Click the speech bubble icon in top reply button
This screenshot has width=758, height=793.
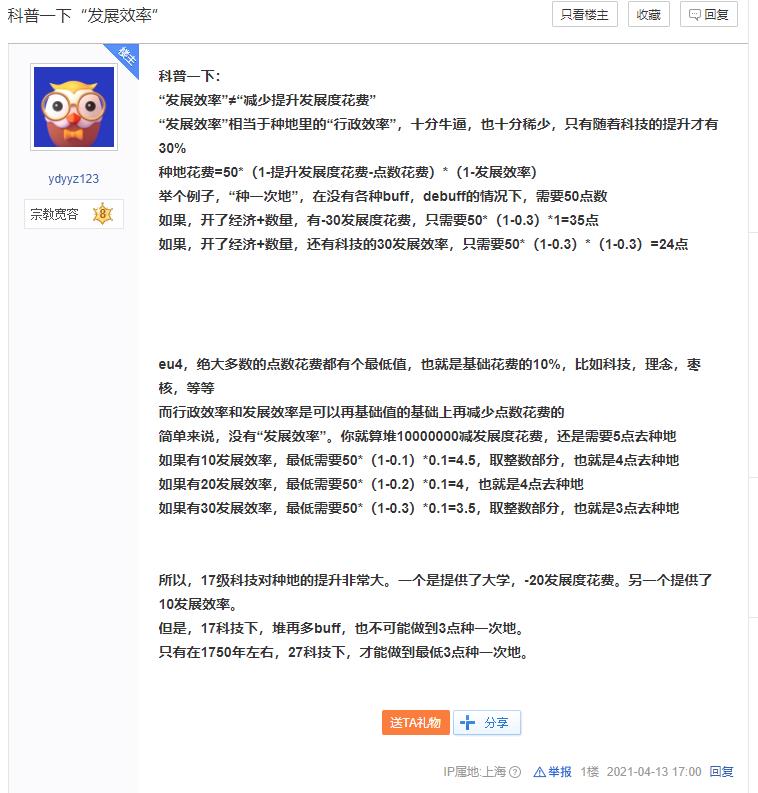pyautogui.click(x=695, y=15)
